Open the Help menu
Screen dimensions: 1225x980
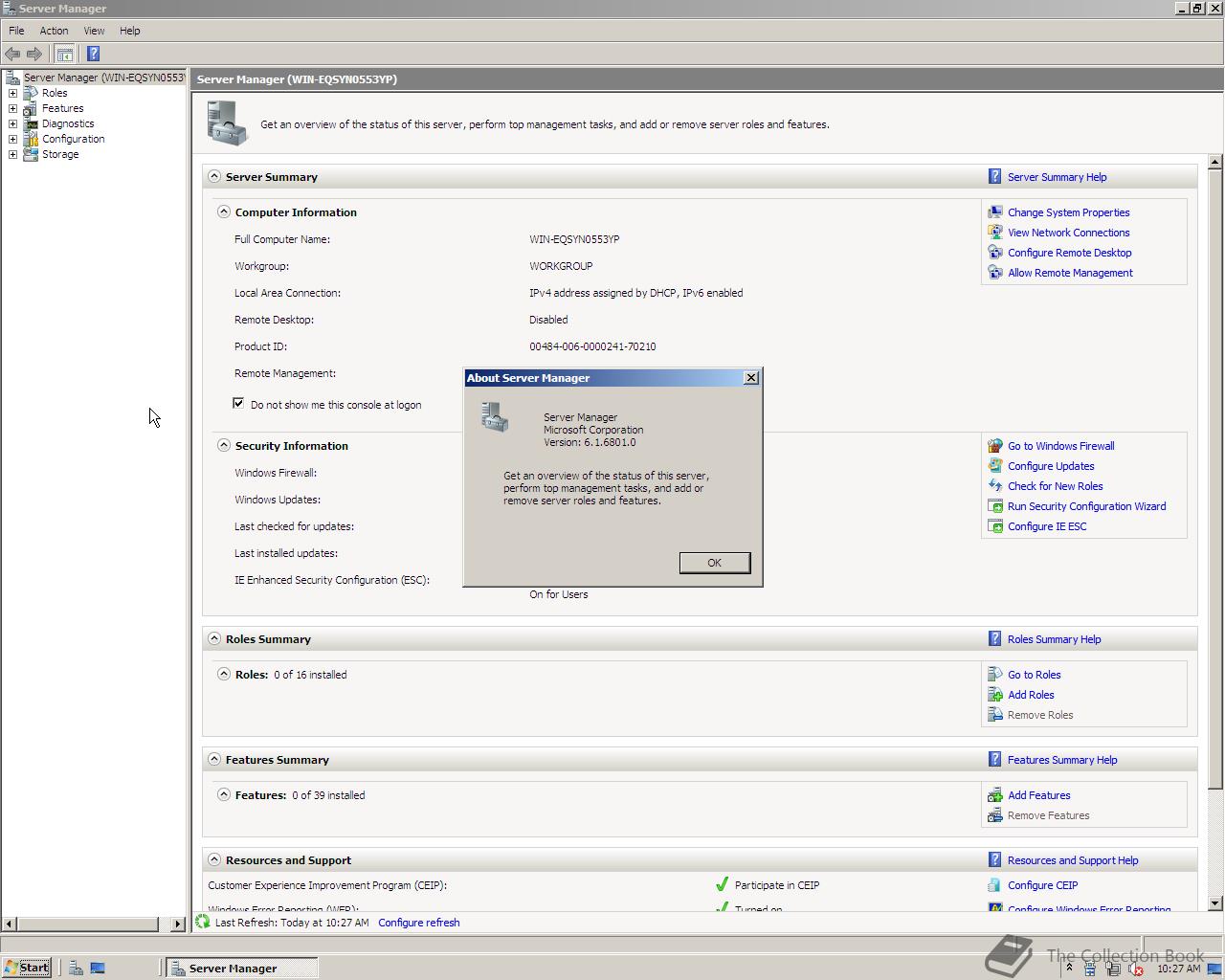[x=129, y=31]
